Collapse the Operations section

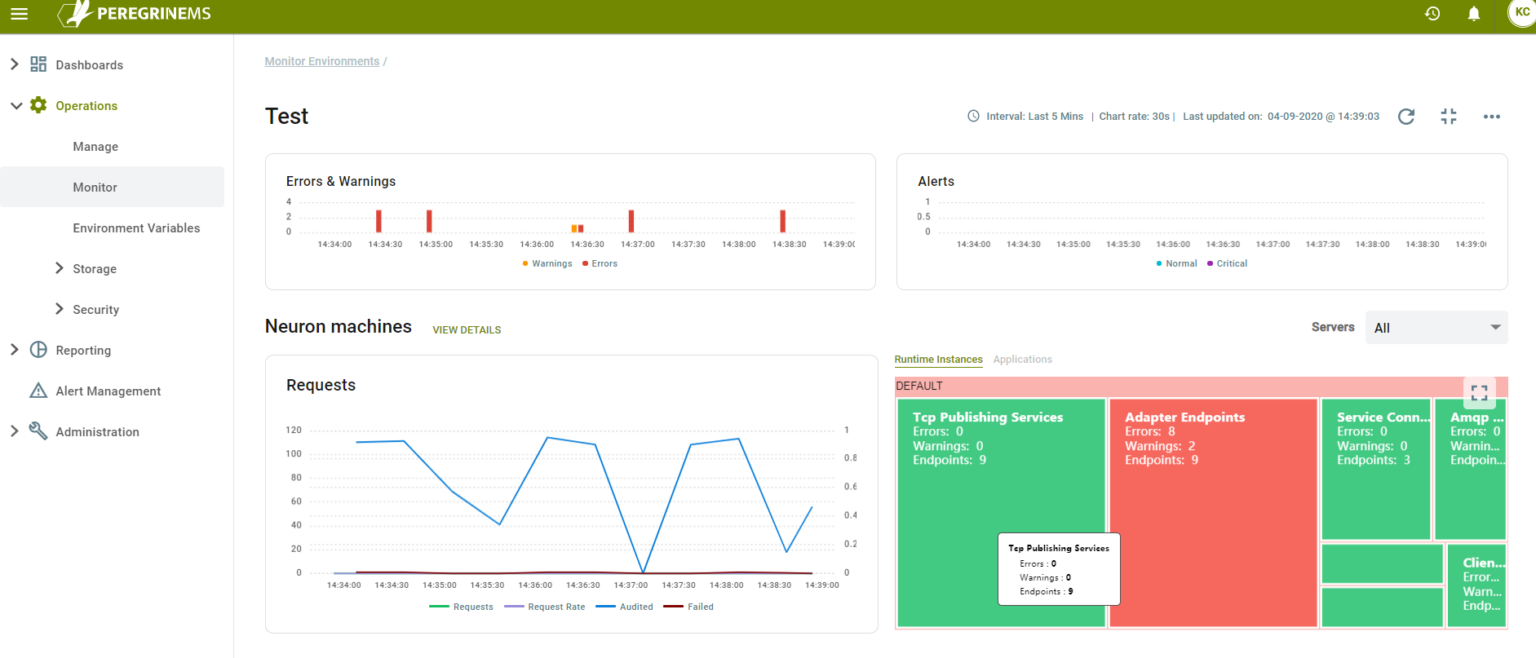click(x=85, y=105)
